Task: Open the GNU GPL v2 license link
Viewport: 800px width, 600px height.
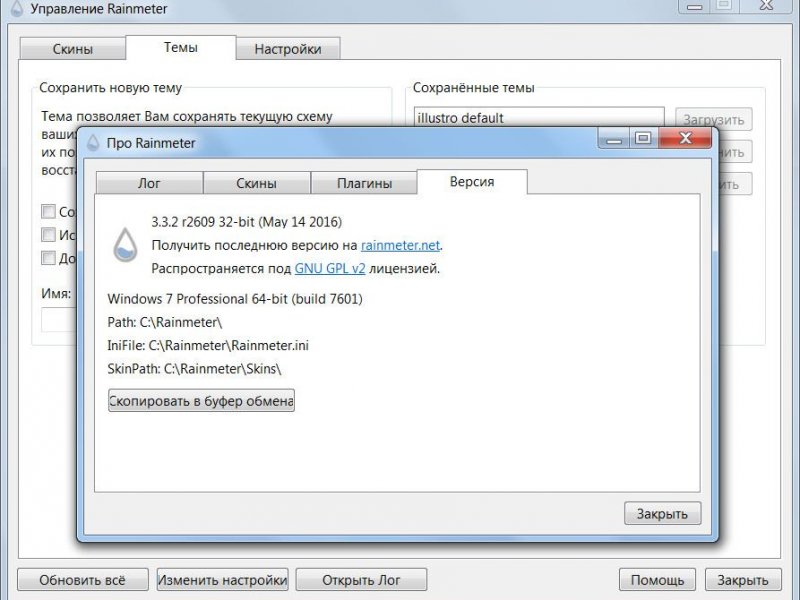Action: [330, 268]
